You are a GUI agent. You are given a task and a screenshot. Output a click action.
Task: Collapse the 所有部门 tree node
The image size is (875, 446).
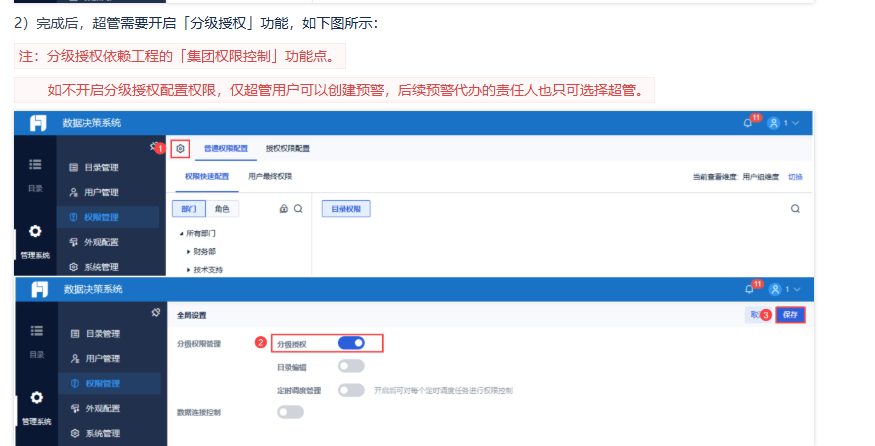coord(181,233)
